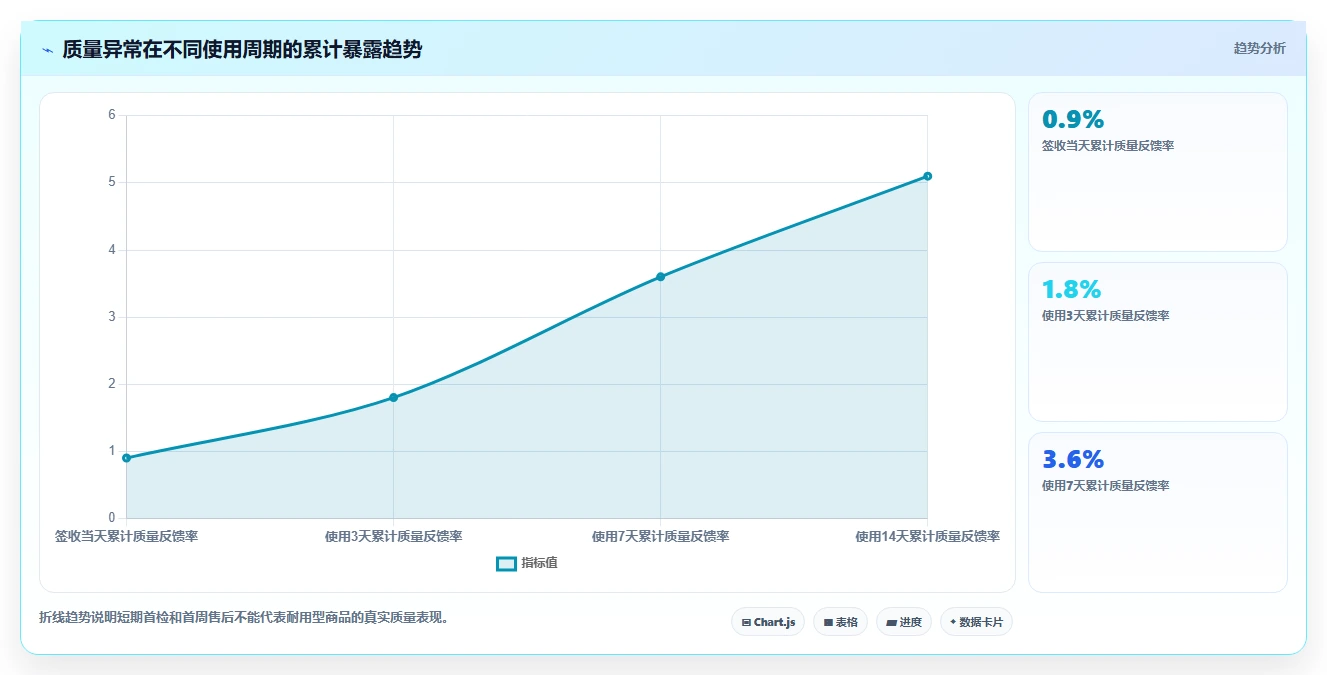Click the 指标值 legend text

pos(539,563)
